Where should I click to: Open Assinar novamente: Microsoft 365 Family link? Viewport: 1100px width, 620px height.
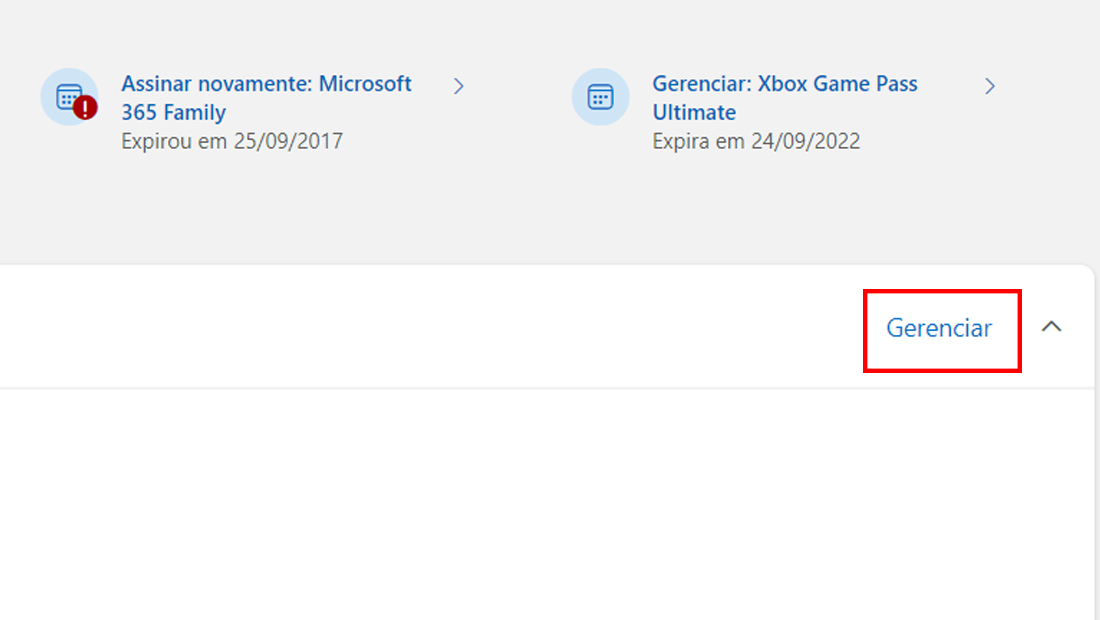[x=266, y=97]
